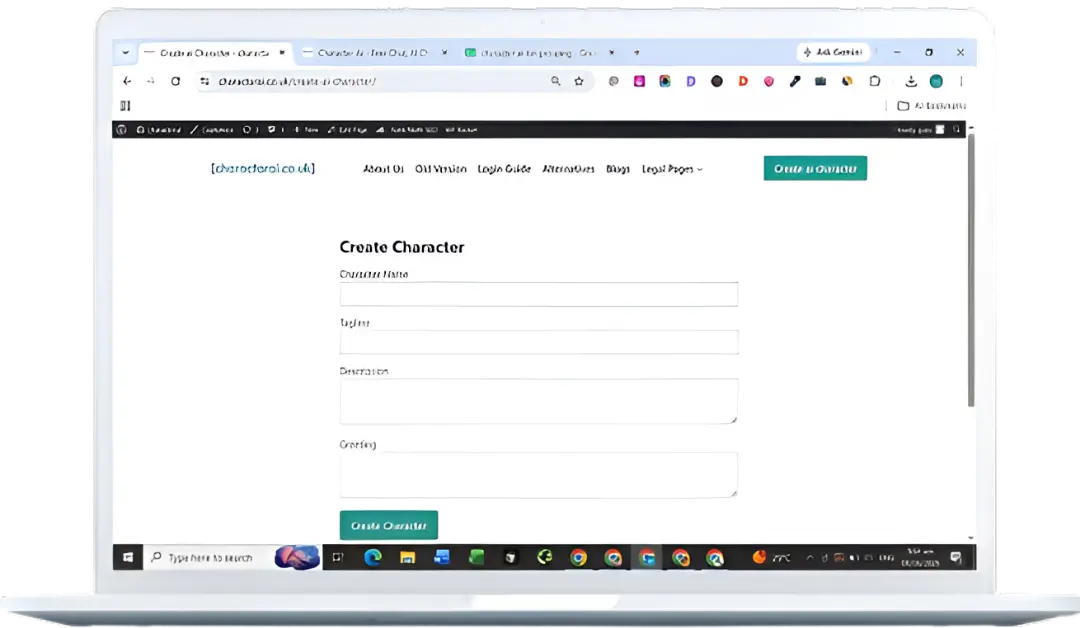Open the red D extension icon
1080x628 pixels.
coord(742,81)
